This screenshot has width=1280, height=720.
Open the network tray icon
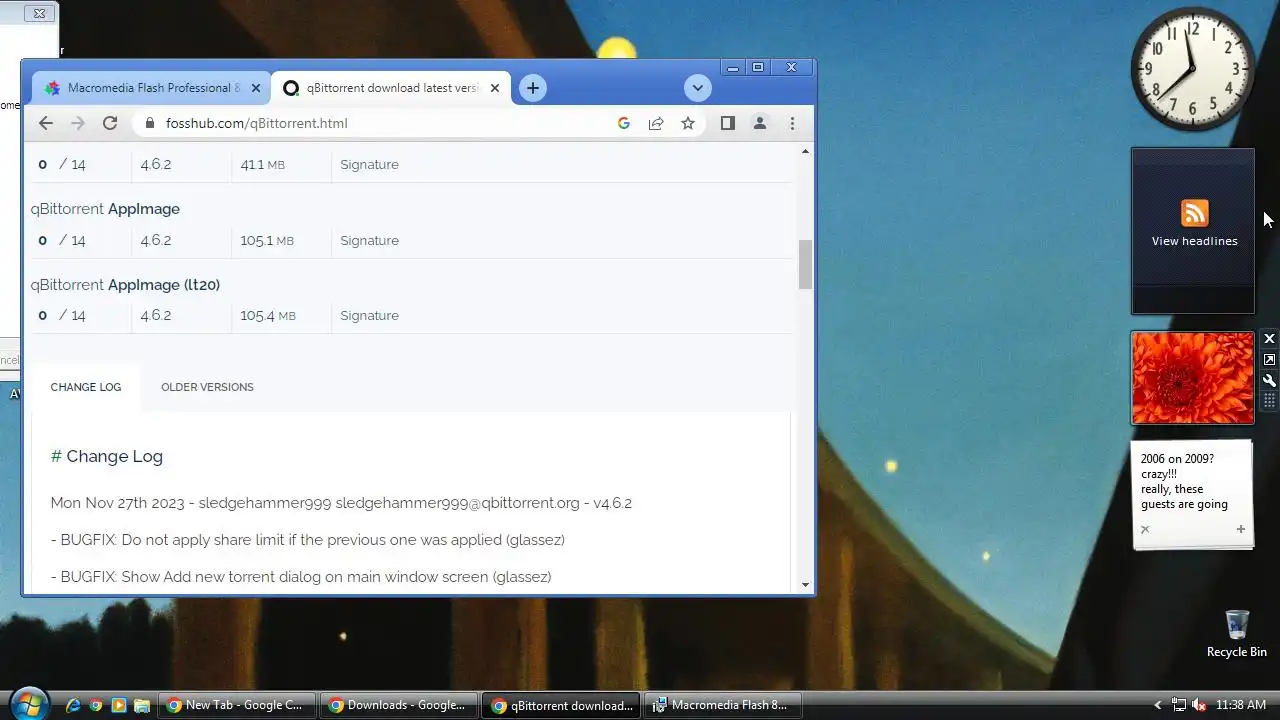point(1179,705)
